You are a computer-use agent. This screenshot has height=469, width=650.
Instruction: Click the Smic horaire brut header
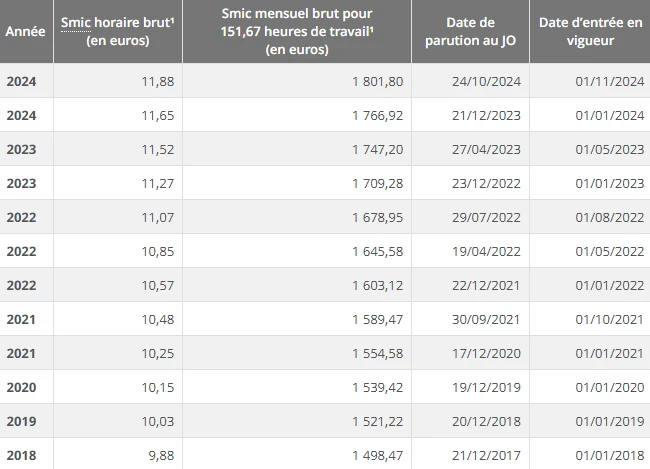coord(118,32)
